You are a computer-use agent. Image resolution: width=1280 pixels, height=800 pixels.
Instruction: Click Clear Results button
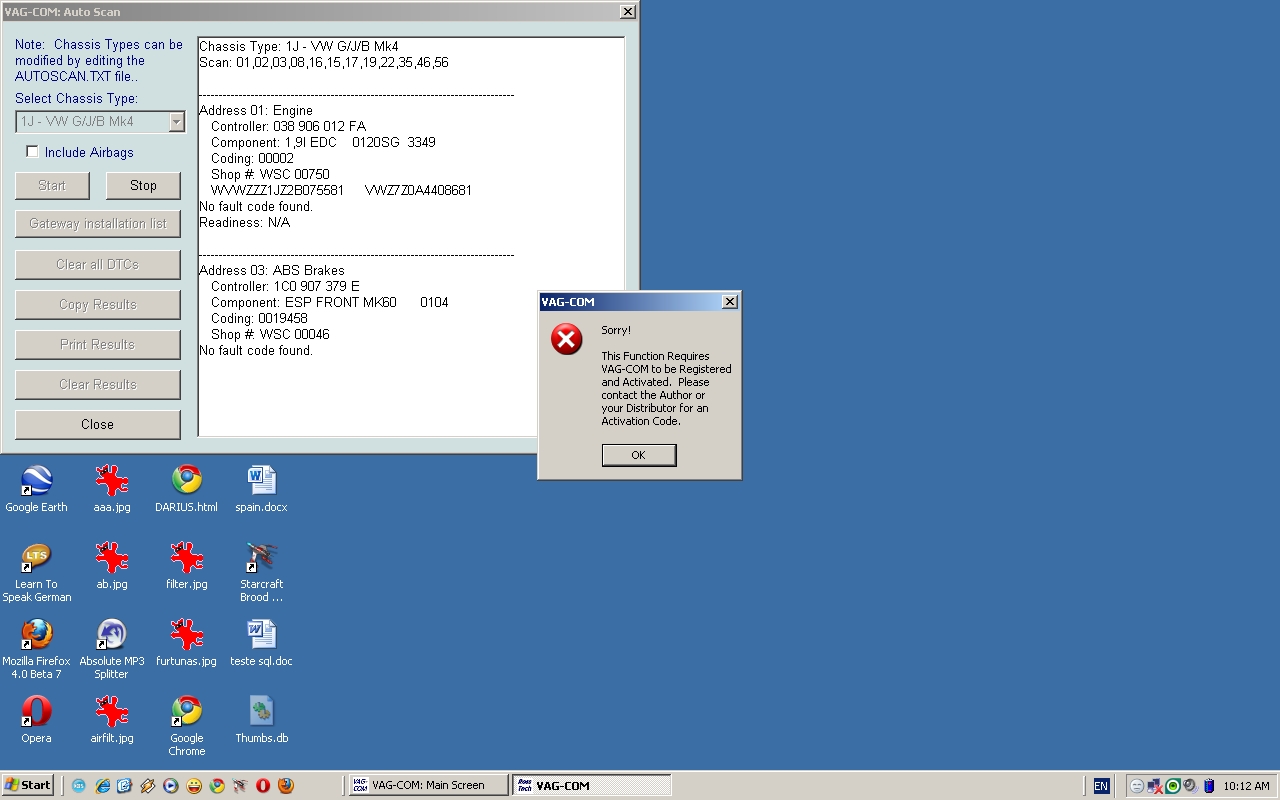(x=97, y=384)
